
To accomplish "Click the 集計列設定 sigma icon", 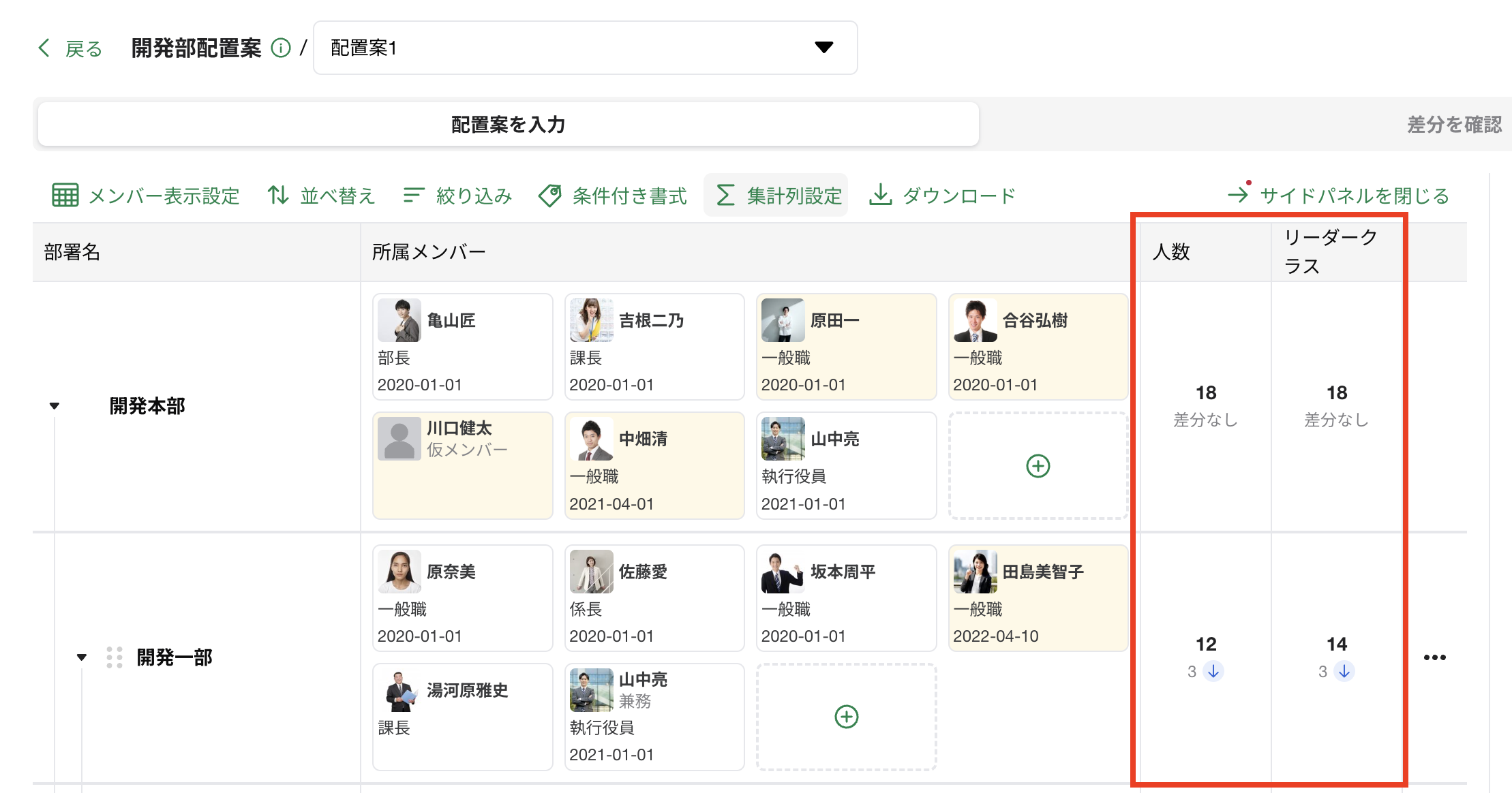I will 725,196.
